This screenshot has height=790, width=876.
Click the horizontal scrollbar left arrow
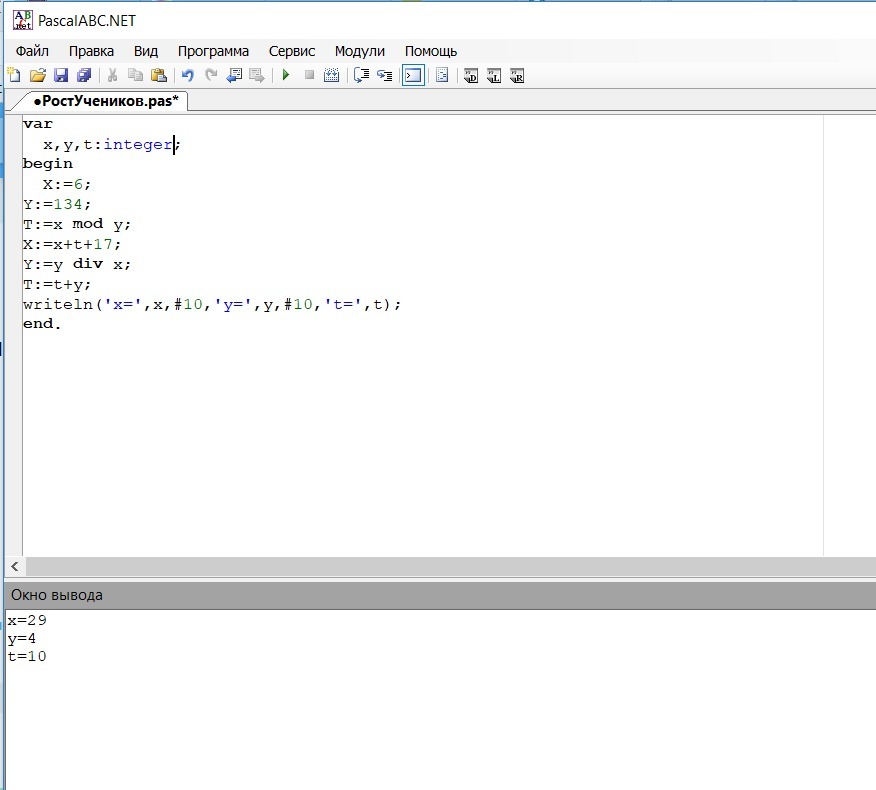pyautogui.click(x=14, y=566)
